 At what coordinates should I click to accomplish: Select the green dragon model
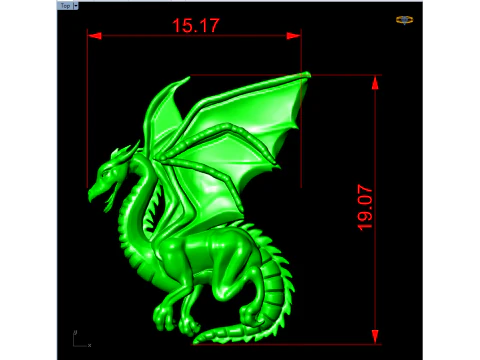click(x=199, y=208)
